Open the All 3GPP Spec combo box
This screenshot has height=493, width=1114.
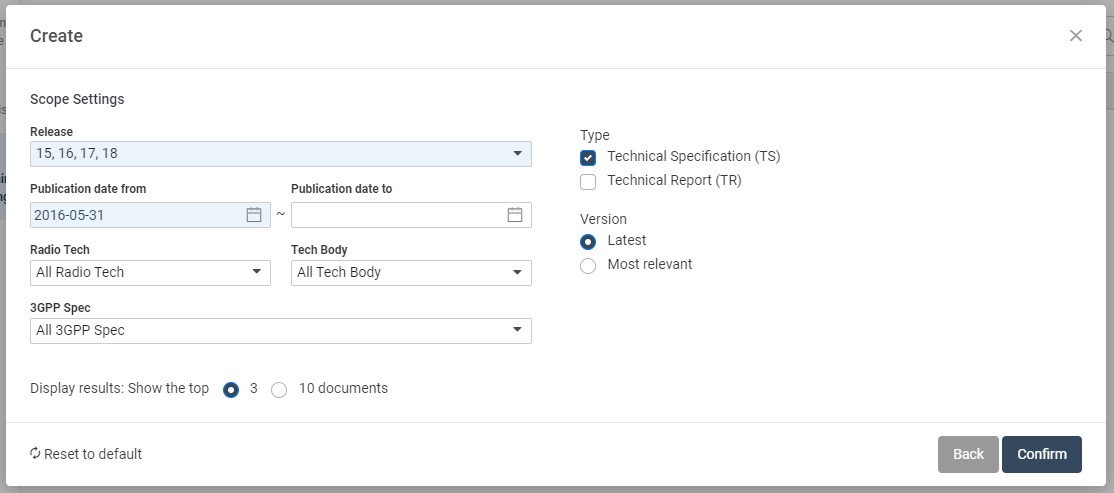pos(281,331)
